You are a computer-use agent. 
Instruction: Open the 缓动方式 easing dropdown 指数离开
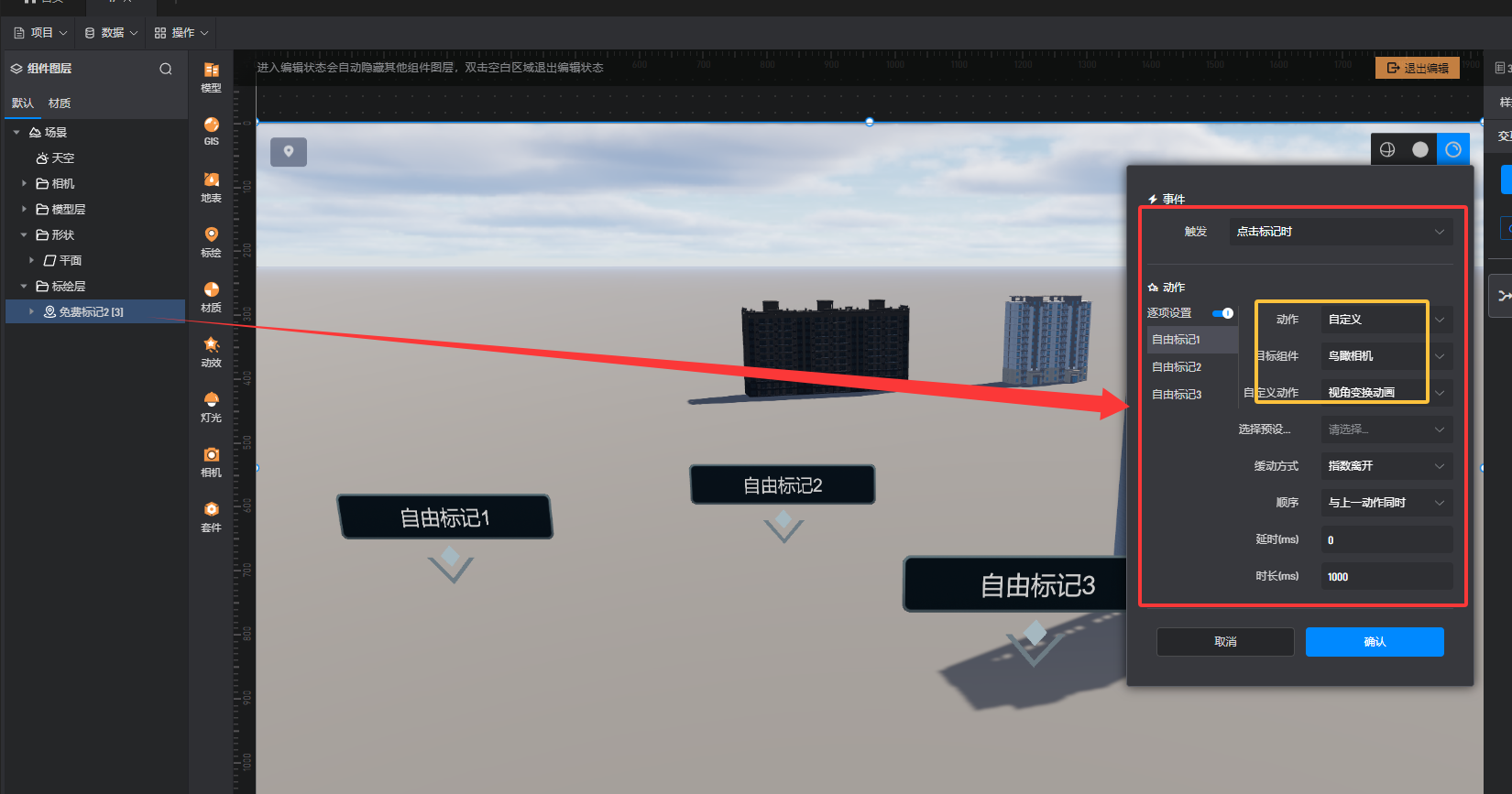coord(1386,466)
